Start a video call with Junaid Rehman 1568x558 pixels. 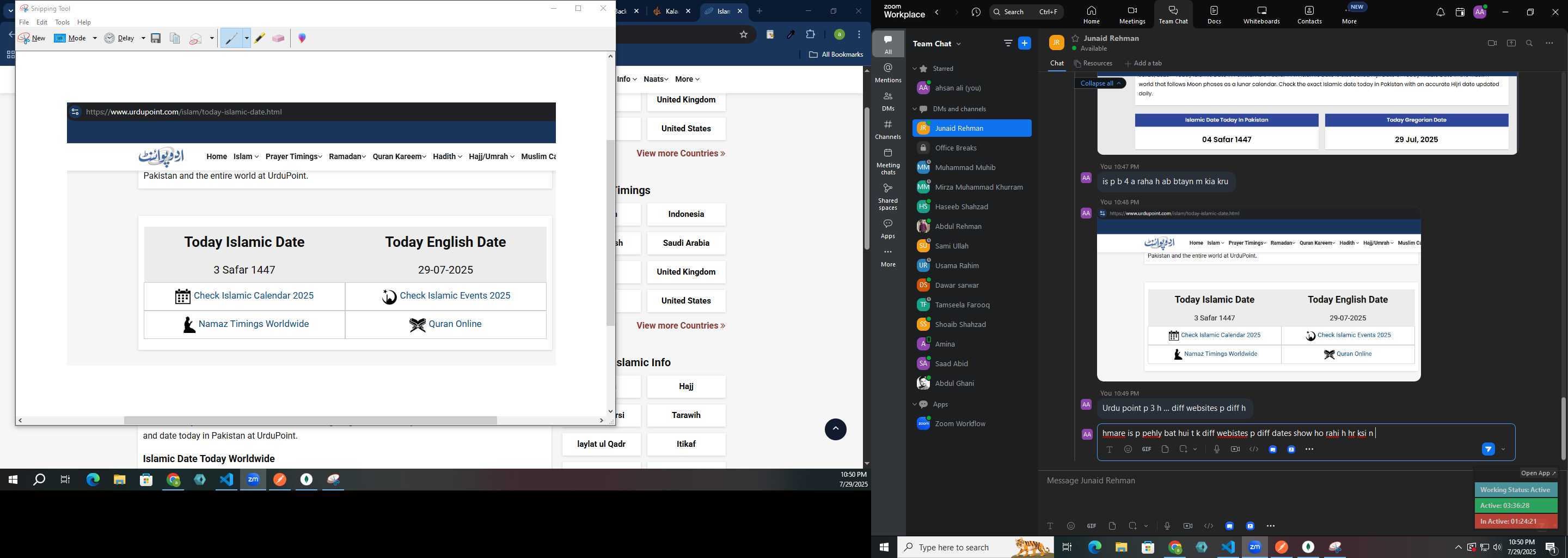1492,43
